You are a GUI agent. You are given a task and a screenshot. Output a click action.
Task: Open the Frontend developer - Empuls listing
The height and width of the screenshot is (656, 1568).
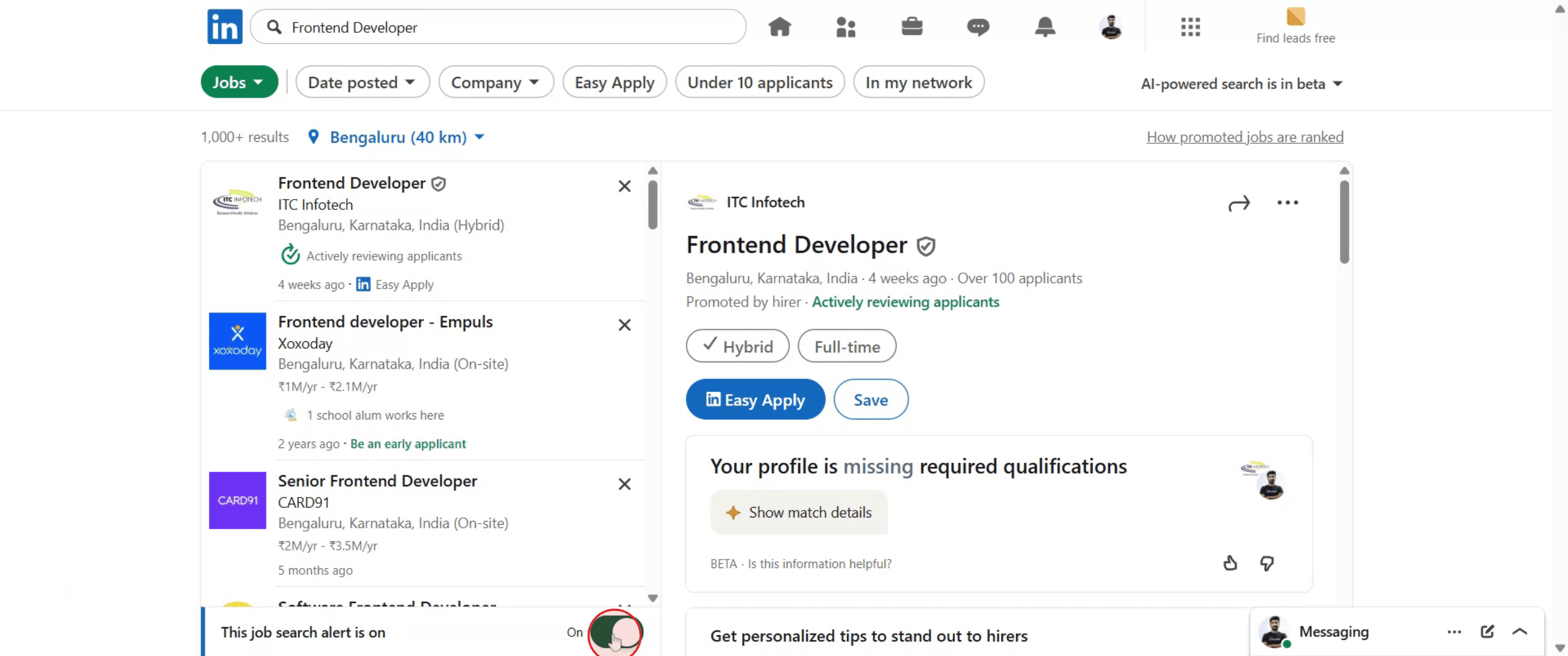pos(385,322)
